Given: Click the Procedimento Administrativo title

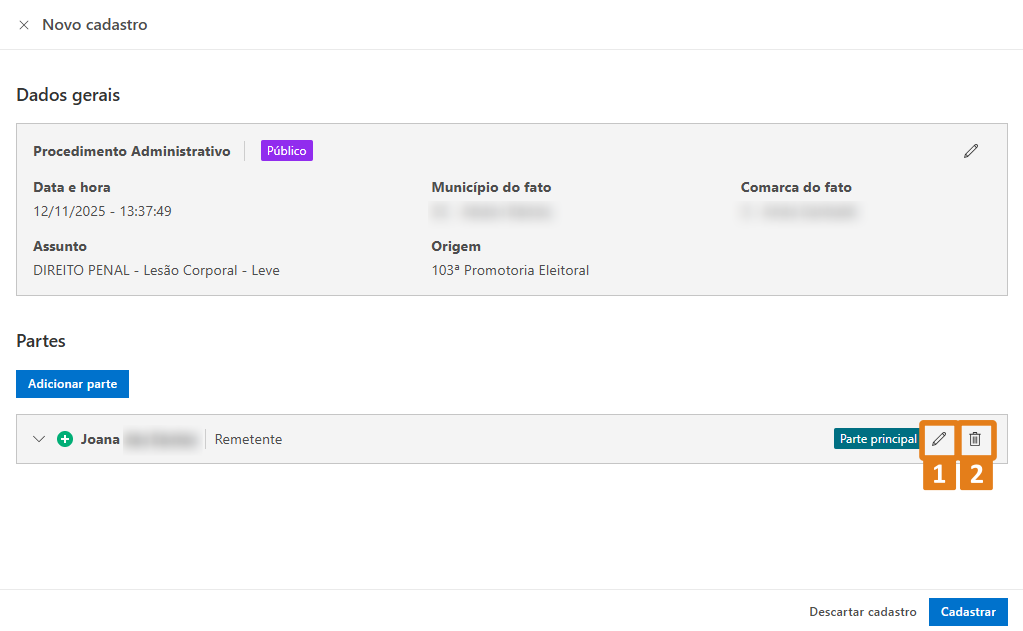Looking at the screenshot, I should [x=132, y=151].
